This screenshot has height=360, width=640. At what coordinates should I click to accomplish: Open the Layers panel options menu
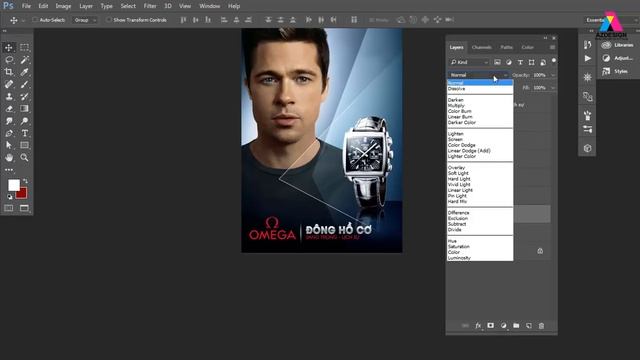click(x=552, y=47)
